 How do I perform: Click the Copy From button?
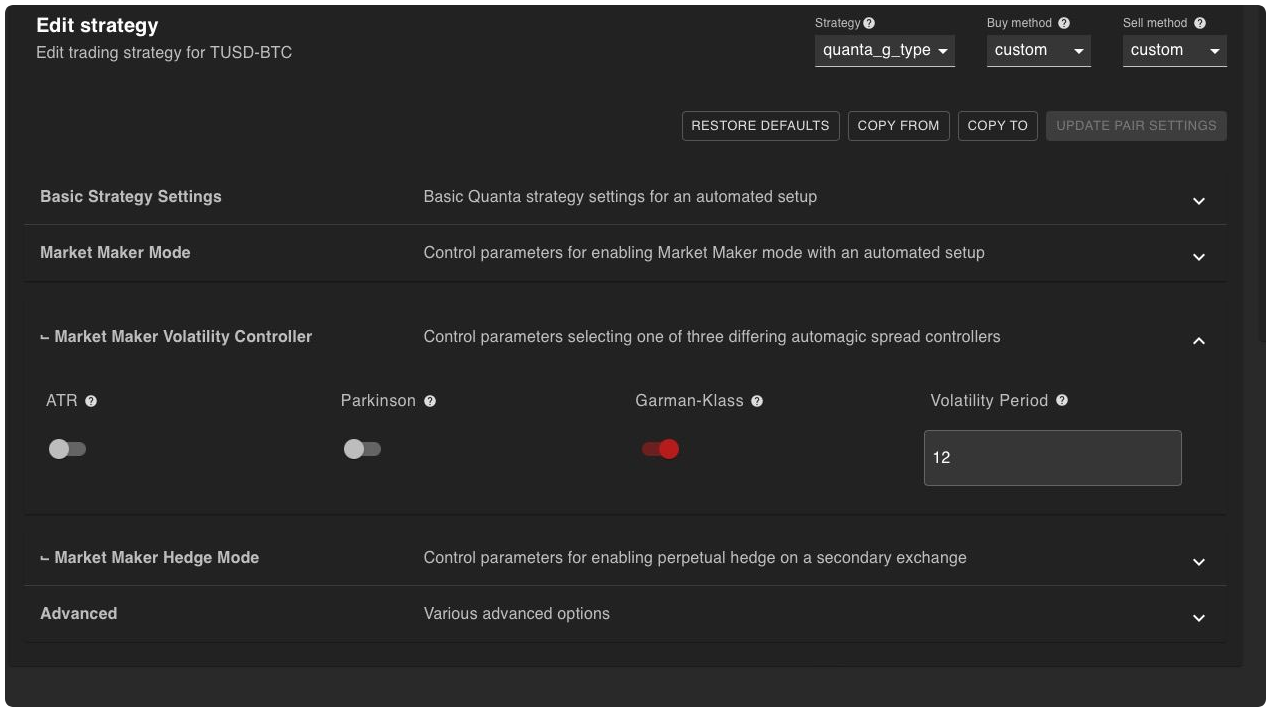(x=898, y=126)
